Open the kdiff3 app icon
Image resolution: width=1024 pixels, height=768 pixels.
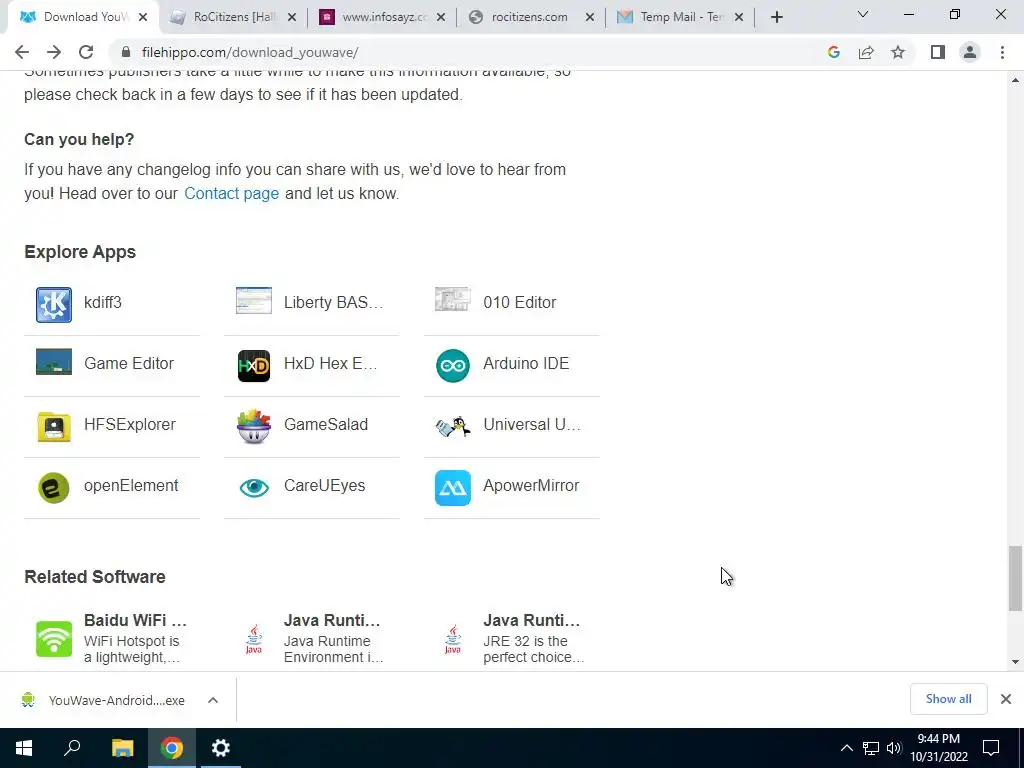[x=54, y=304]
